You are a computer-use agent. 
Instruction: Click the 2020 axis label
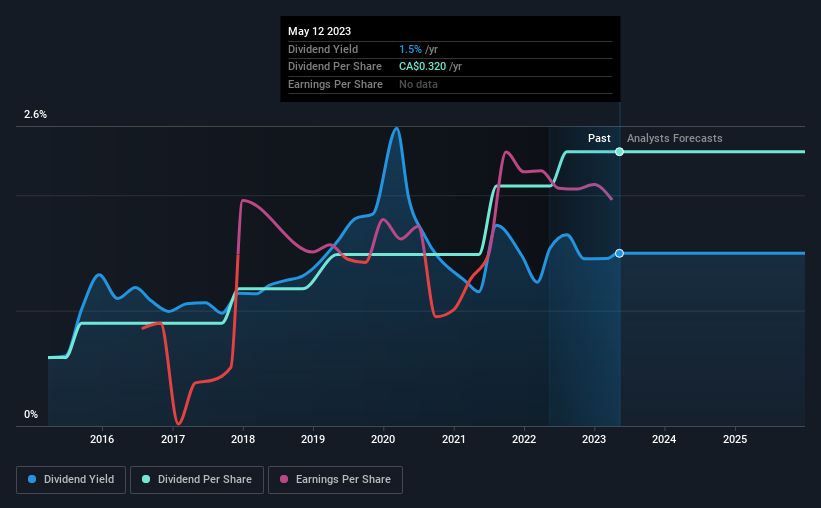[x=383, y=439]
